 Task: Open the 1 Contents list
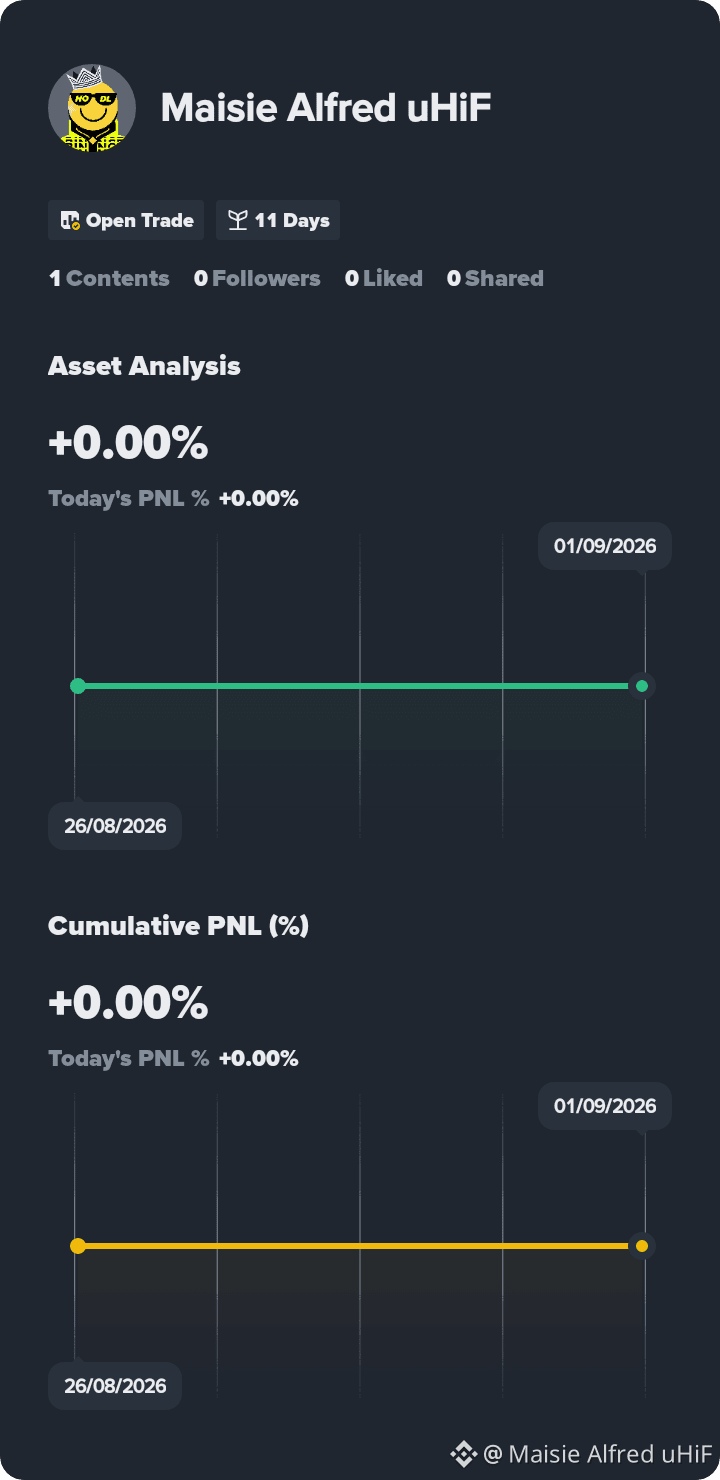point(110,279)
